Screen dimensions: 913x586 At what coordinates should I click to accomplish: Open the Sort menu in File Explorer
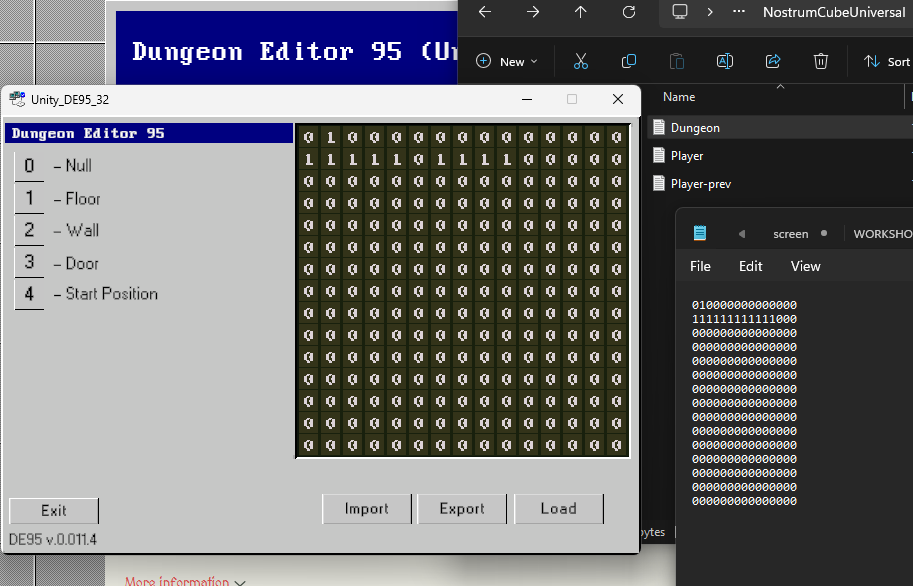pos(887,61)
